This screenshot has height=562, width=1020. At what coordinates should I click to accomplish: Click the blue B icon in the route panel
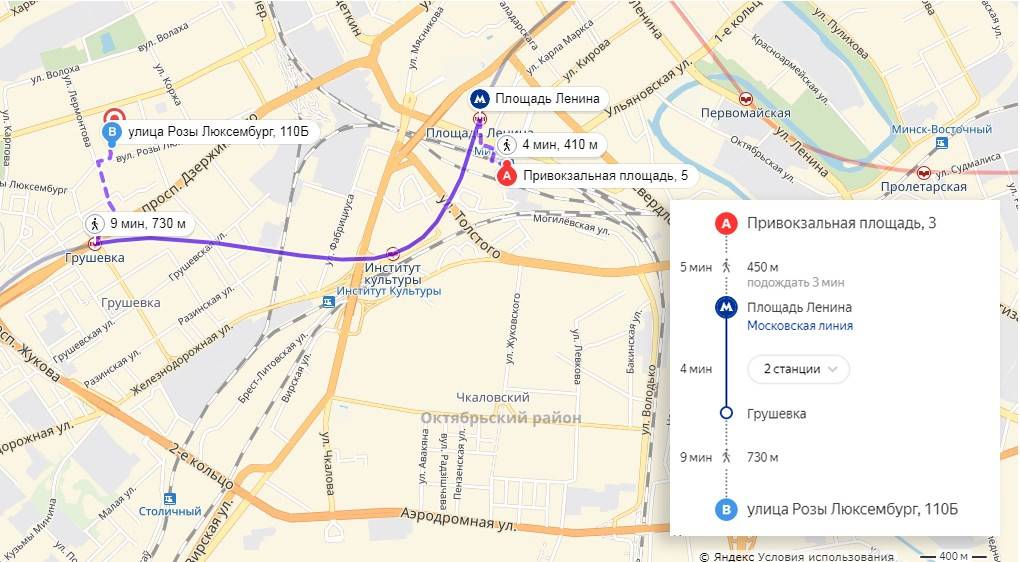click(726, 509)
